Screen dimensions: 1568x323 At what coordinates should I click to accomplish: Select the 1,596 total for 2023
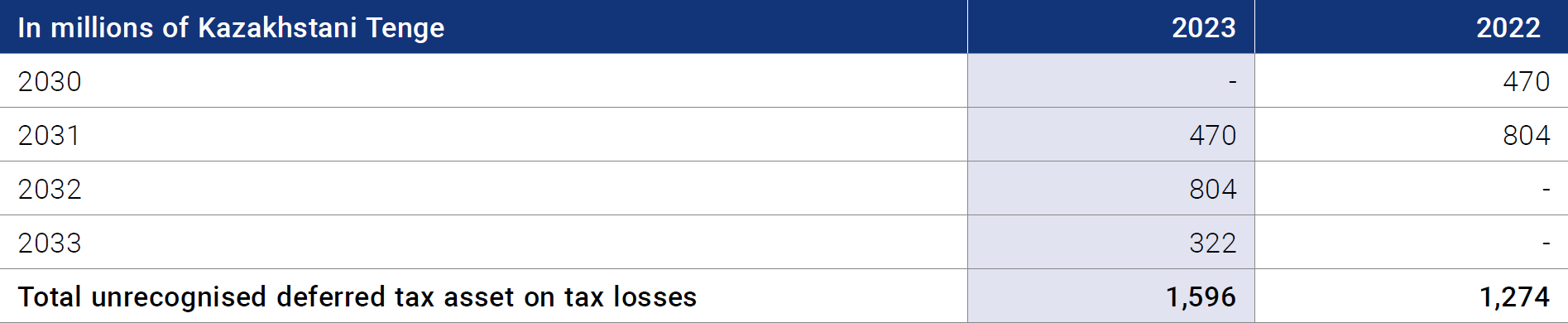pyautogui.click(x=1201, y=296)
